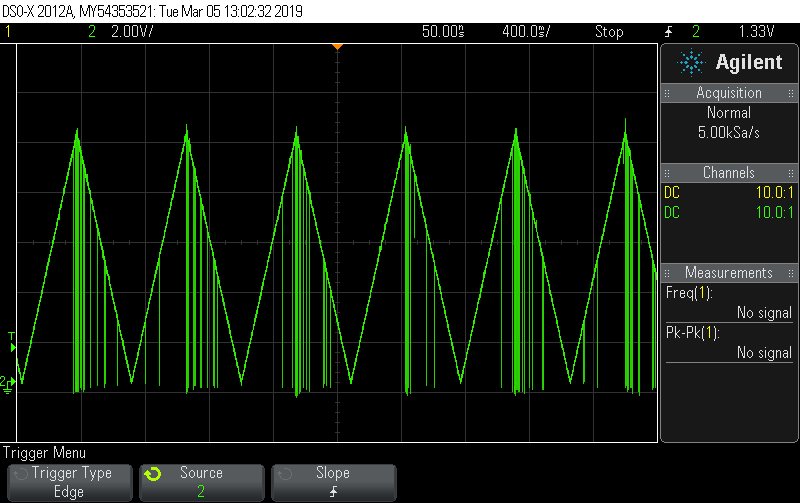Click the Pk-Pk(1) measurement label
Screen dimensions: 800x503
692,333
